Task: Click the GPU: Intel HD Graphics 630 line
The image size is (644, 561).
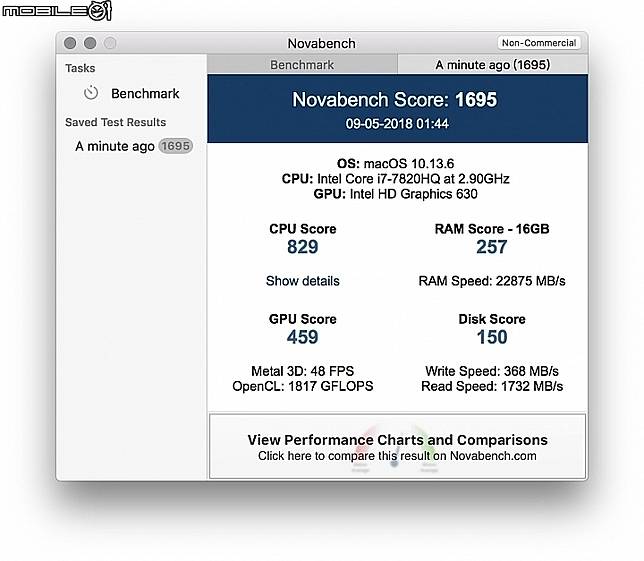Action: tap(396, 194)
